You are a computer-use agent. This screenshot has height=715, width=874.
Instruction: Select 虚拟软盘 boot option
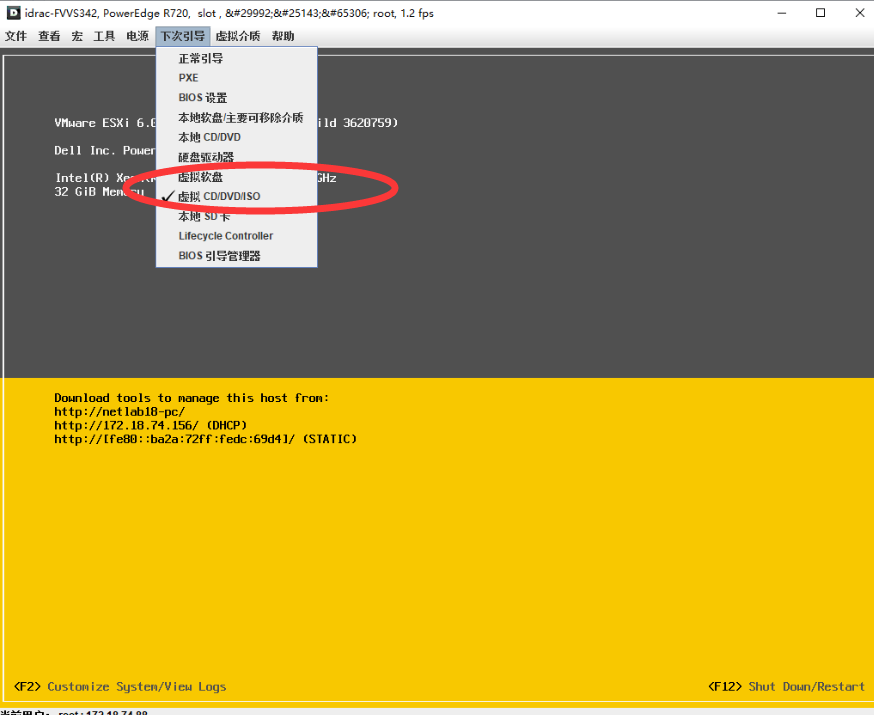(236, 177)
